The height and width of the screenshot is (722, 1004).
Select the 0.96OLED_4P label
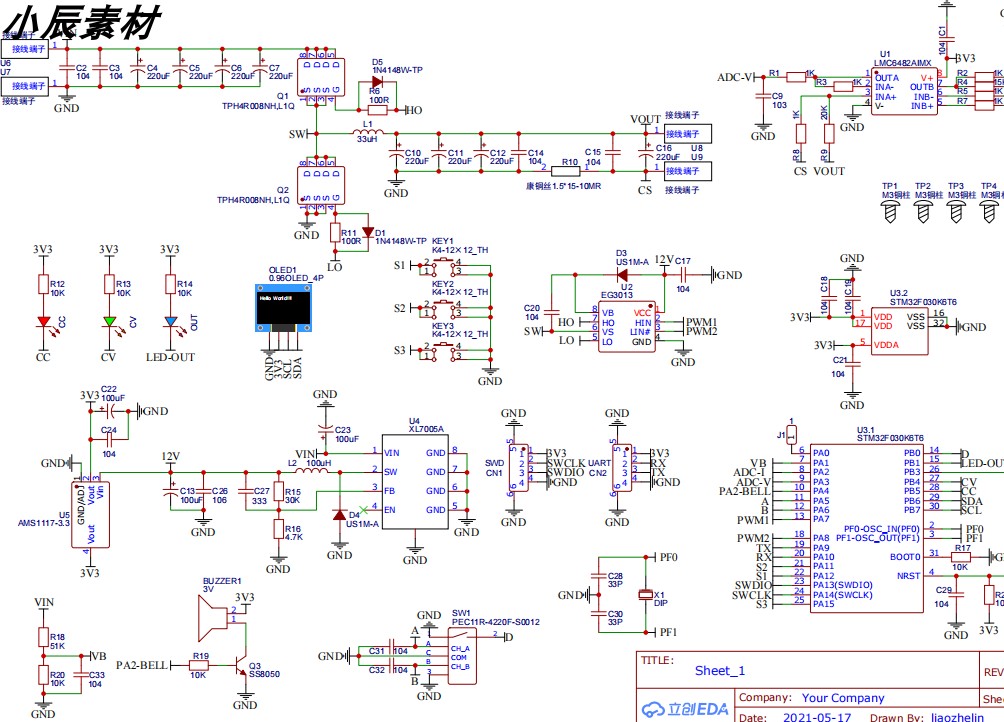coord(296,278)
